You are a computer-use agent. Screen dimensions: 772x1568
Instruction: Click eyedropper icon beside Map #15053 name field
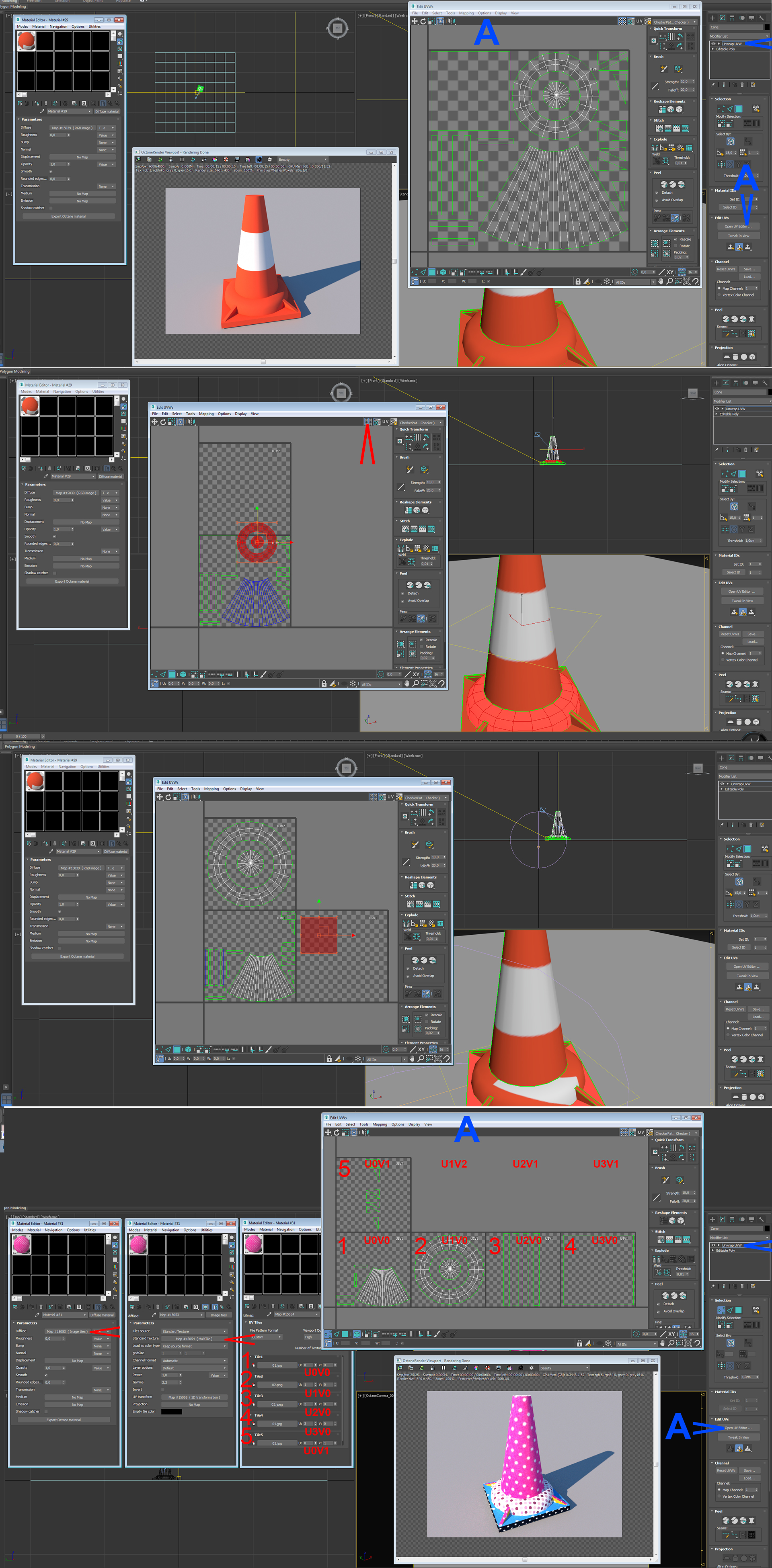tap(155, 1315)
